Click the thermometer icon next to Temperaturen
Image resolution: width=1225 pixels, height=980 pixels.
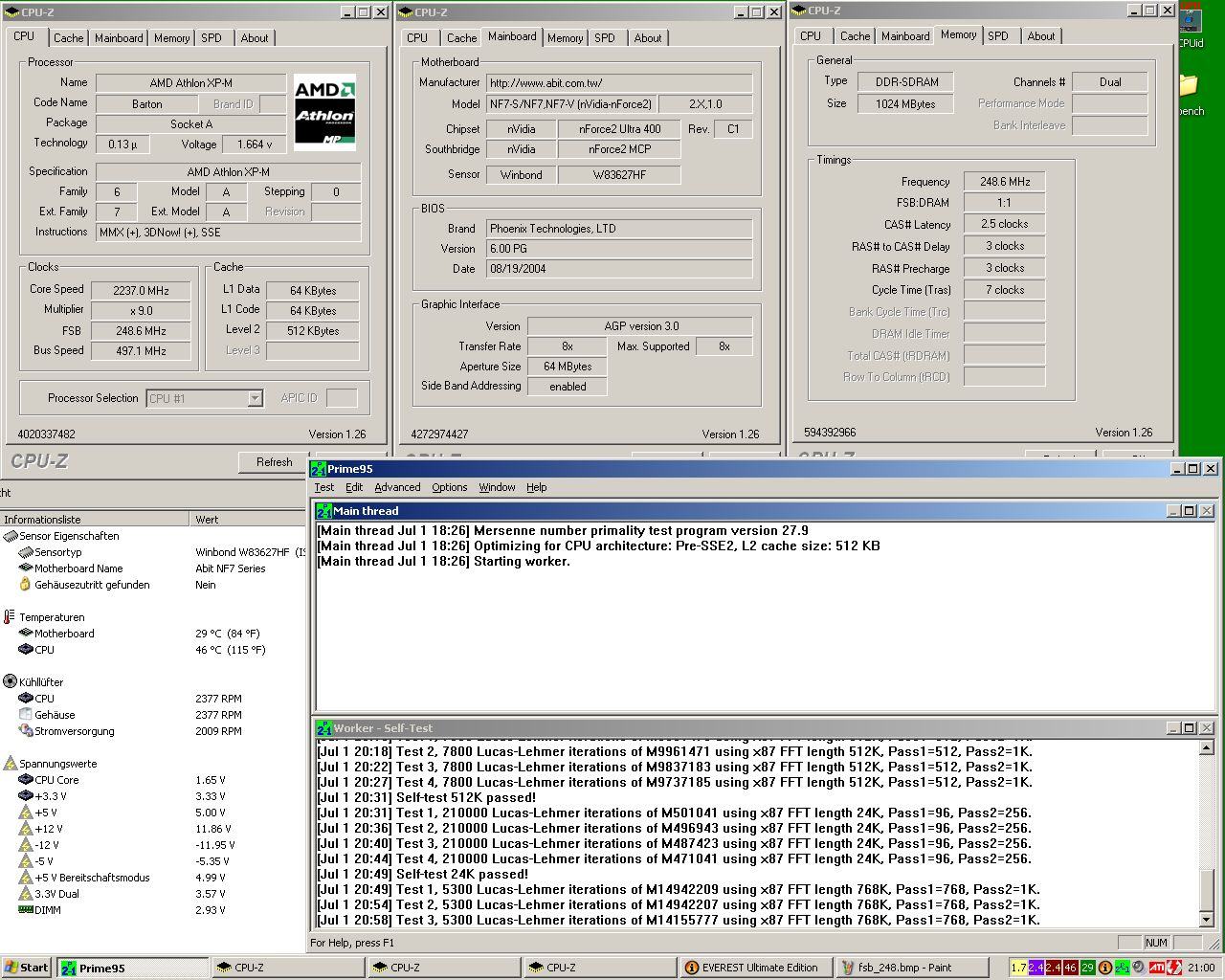(x=10, y=617)
